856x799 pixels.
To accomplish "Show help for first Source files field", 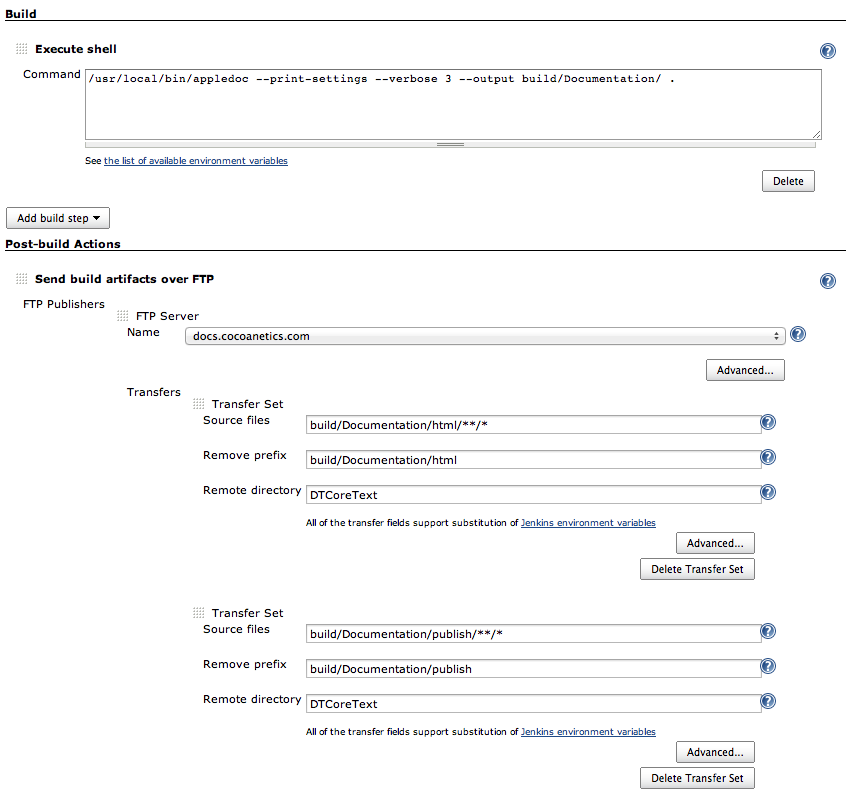I will click(768, 422).
